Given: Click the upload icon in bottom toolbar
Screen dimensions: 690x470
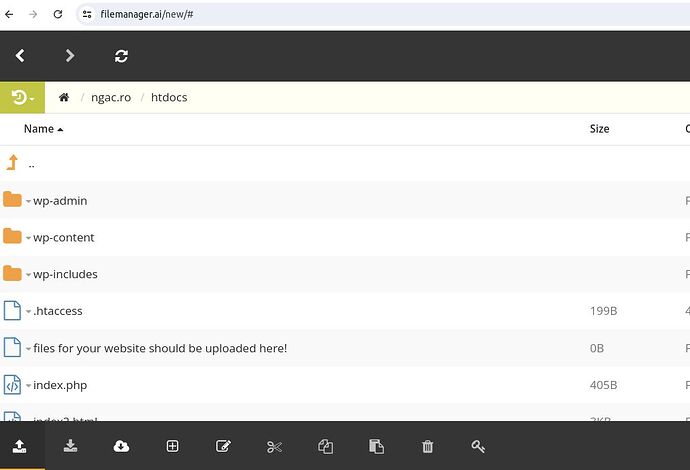Looking at the screenshot, I should click(x=19, y=446).
